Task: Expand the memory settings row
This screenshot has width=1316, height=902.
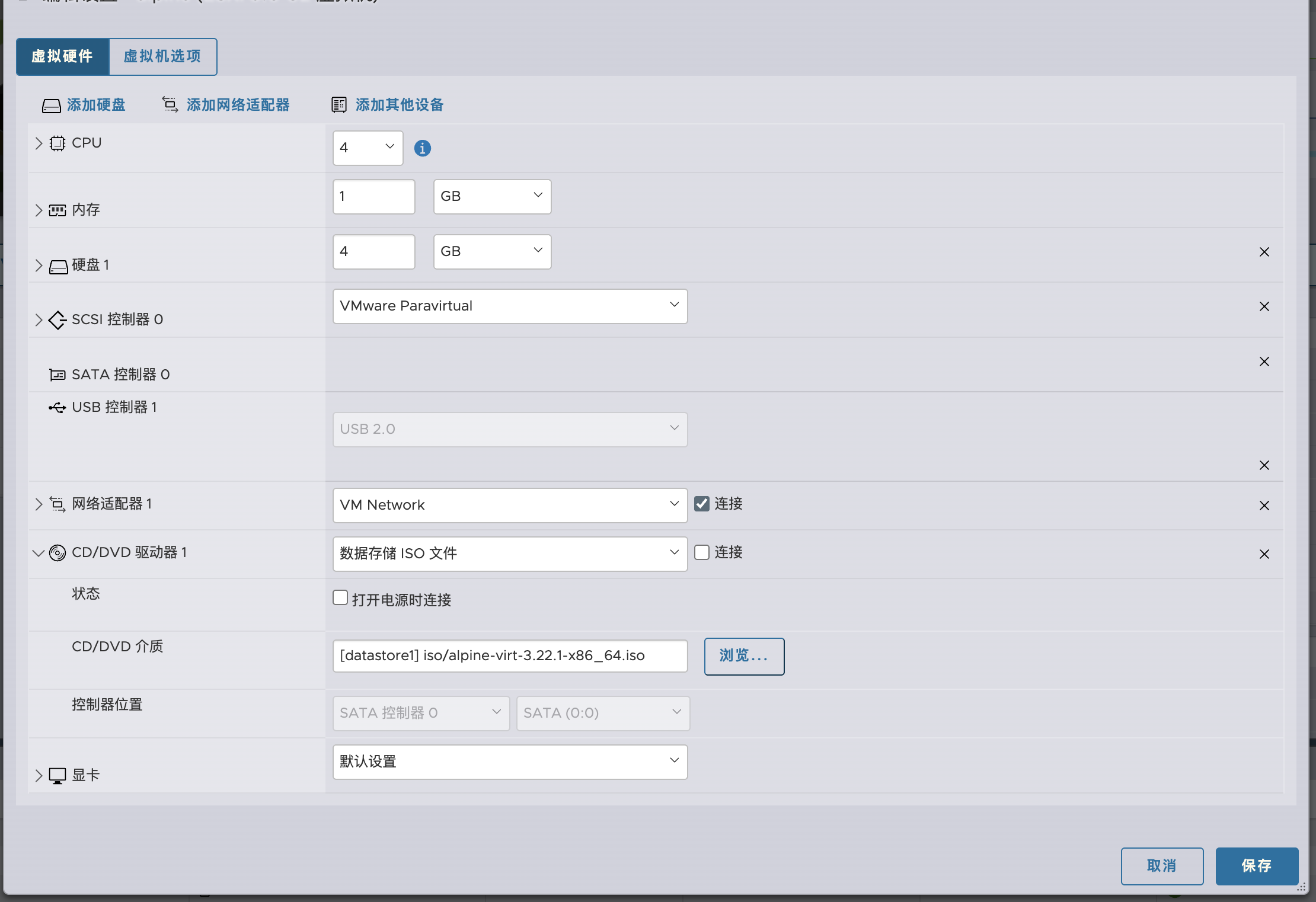Action: coord(39,210)
